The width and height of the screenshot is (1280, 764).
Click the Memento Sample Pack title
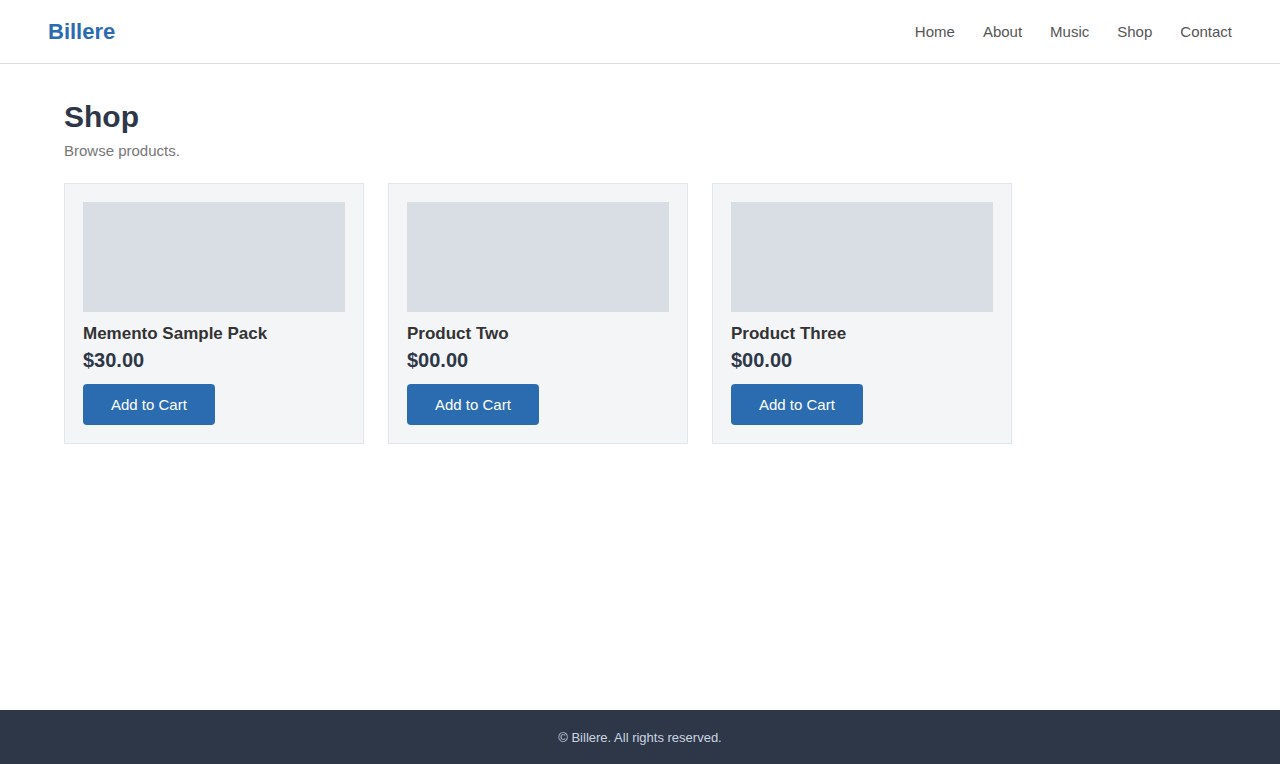175,333
